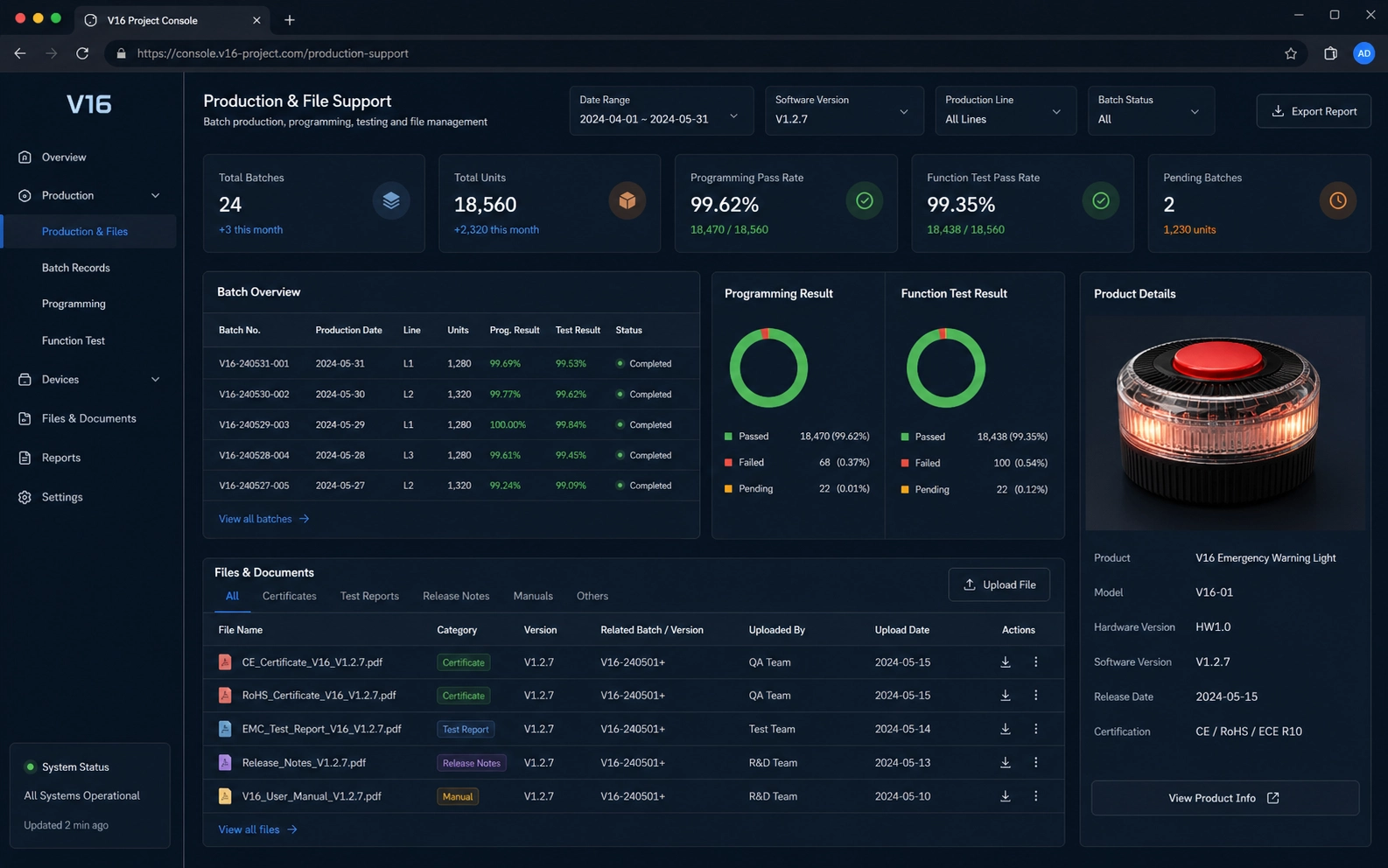Click the Prog. Result column header
Screen dimensions: 1388x868
click(515, 331)
